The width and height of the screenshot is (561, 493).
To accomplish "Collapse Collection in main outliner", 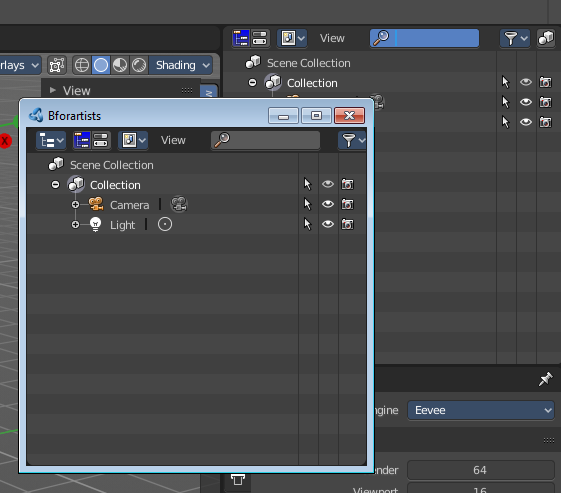I will pyautogui.click(x=252, y=83).
